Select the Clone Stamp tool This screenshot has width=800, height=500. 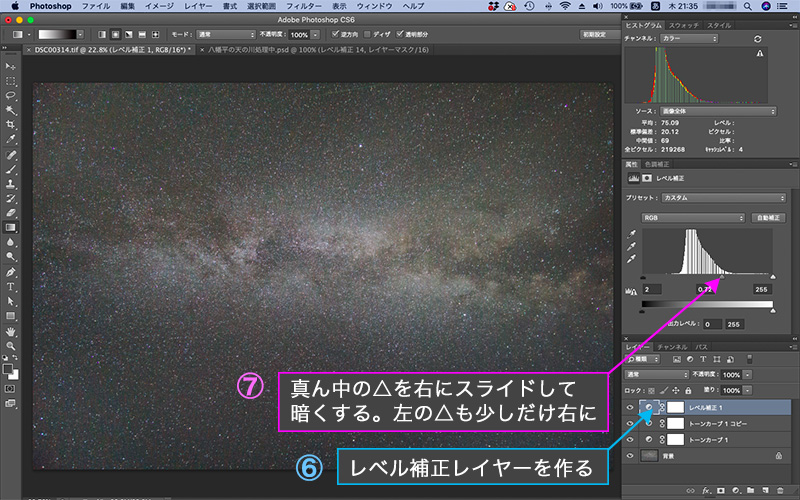coord(10,184)
